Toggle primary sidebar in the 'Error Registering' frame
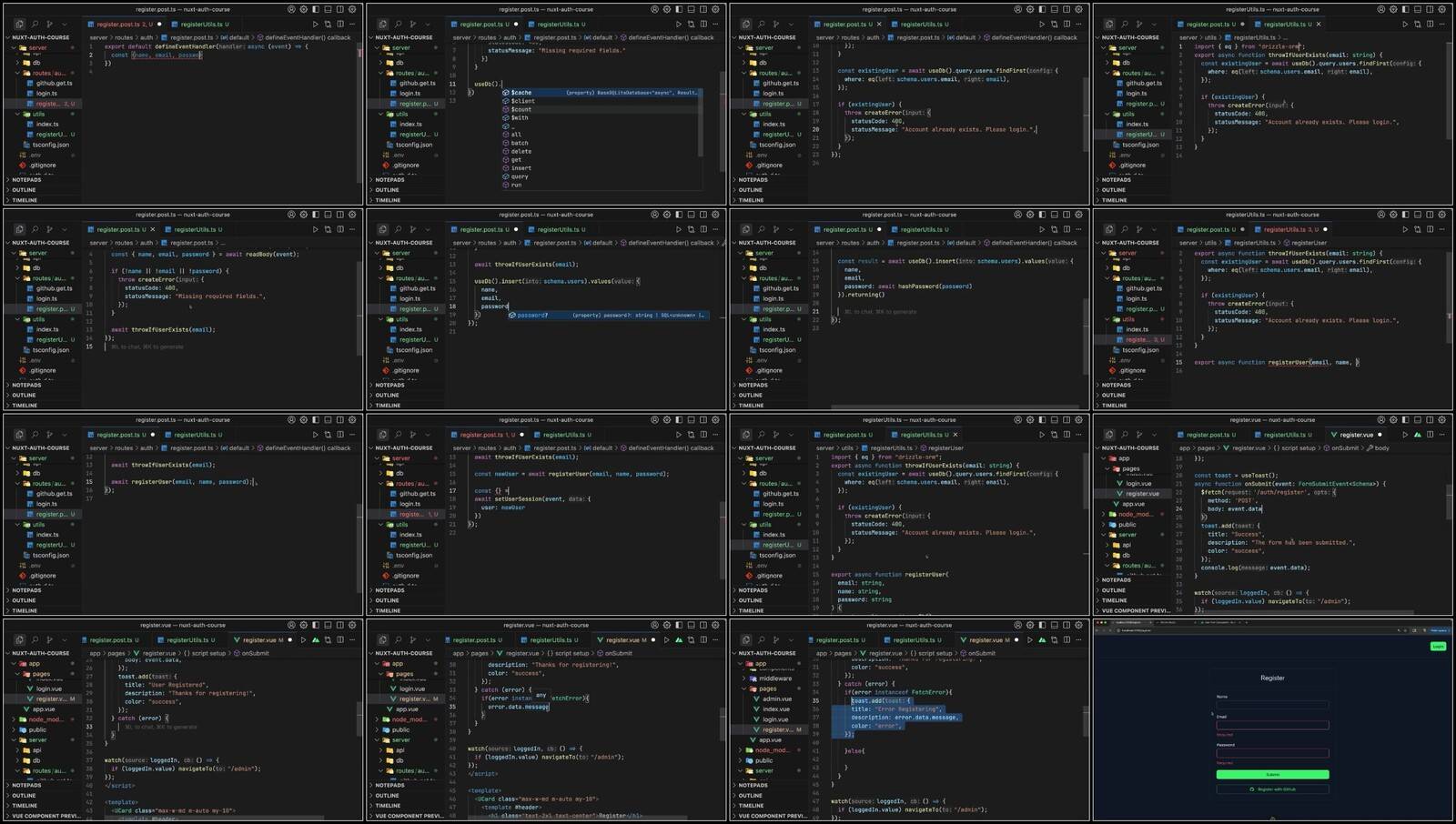The image size is (1456, 824). 1042,626
